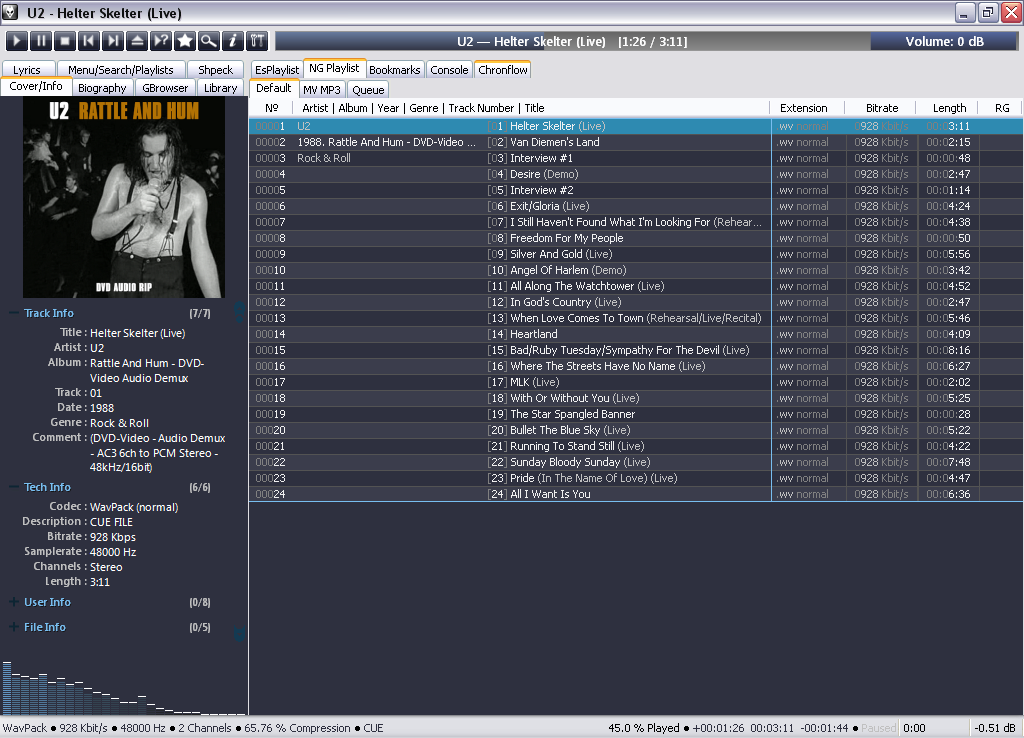Select track 11 All Along The Watchtower
Viewport: 1024px width, 738px height.
click(x=635, y=286)
